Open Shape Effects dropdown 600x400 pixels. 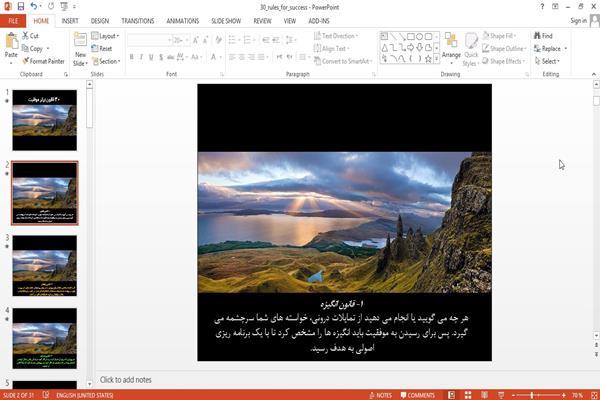504,61
